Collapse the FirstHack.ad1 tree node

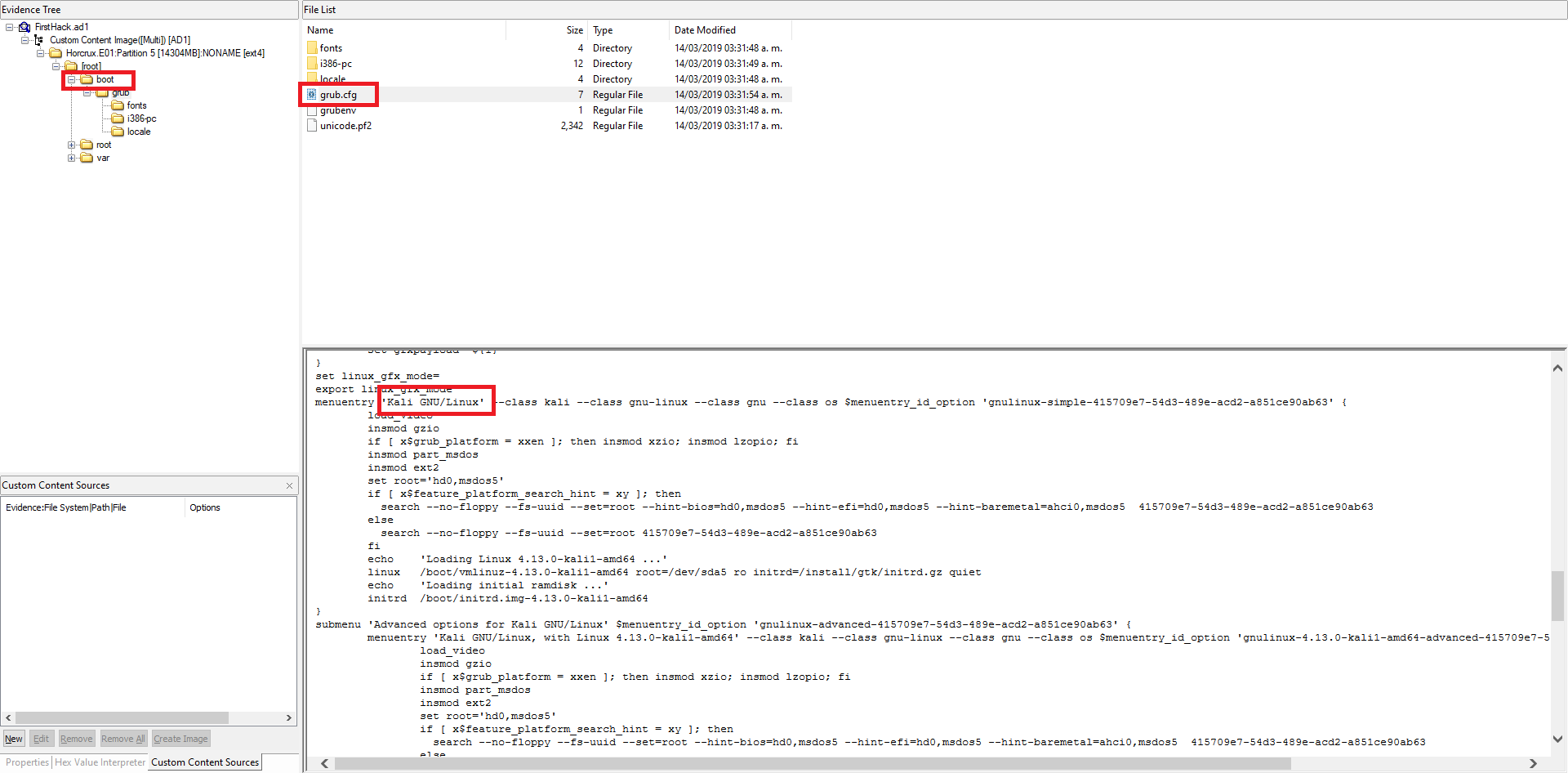pyautogui.click(x=10, y=27)
